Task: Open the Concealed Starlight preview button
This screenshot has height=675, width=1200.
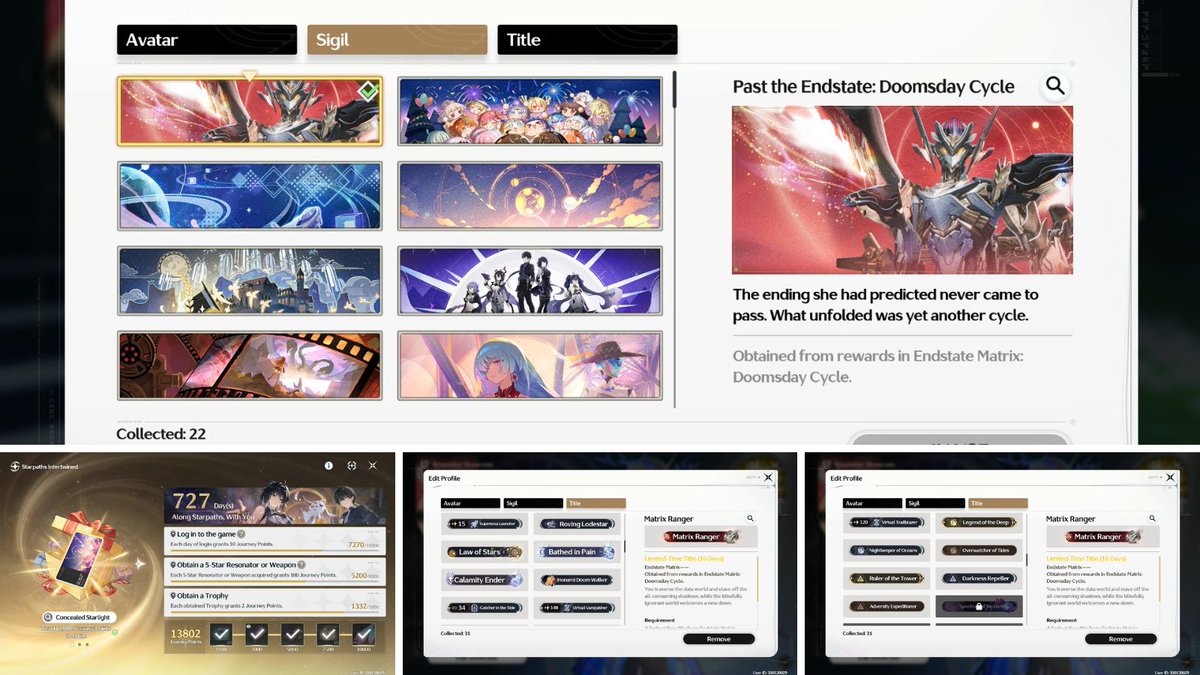Action: coord(77,618)
